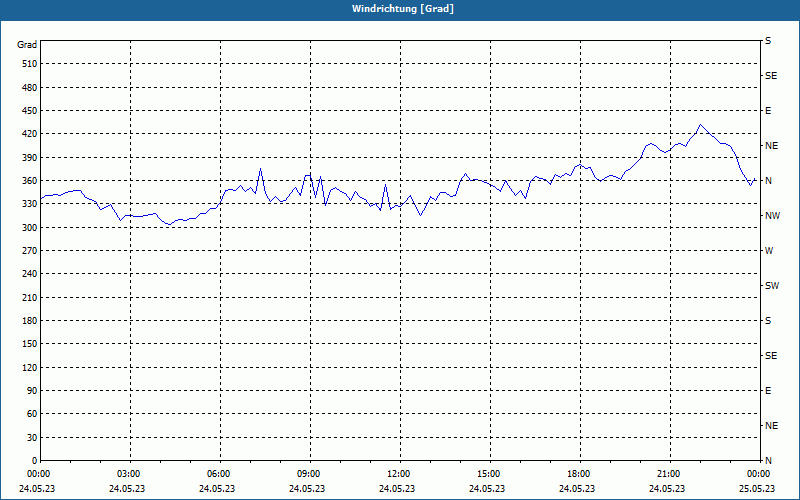800x500 pixels.
Task: Select the 420 y-axis tick label
Action: (x=30, y=134)
